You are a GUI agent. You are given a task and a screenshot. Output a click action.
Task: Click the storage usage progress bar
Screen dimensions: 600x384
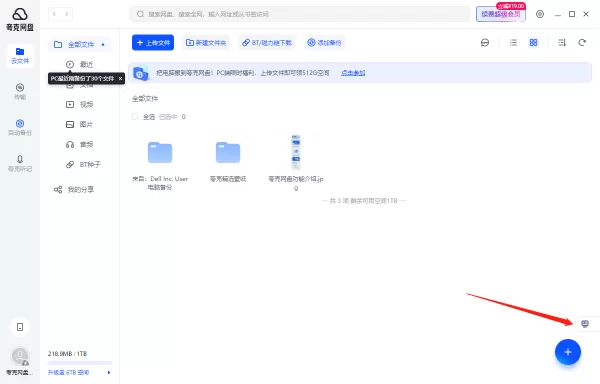(x=80, y=362)
